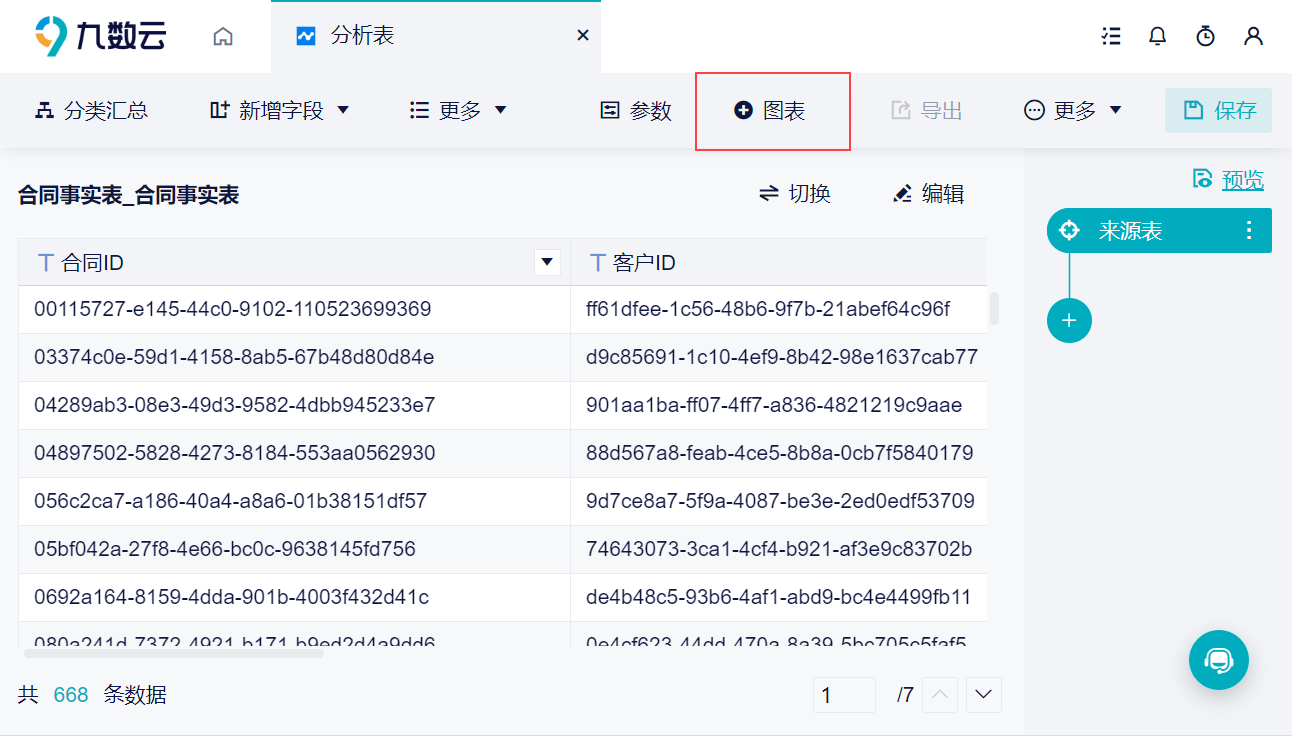This screenshot has width=1292, height=737.
Task: Select cell 74643073-3ca1-4cf4-b921-af3e9c83702b
Action: [779, 549]
